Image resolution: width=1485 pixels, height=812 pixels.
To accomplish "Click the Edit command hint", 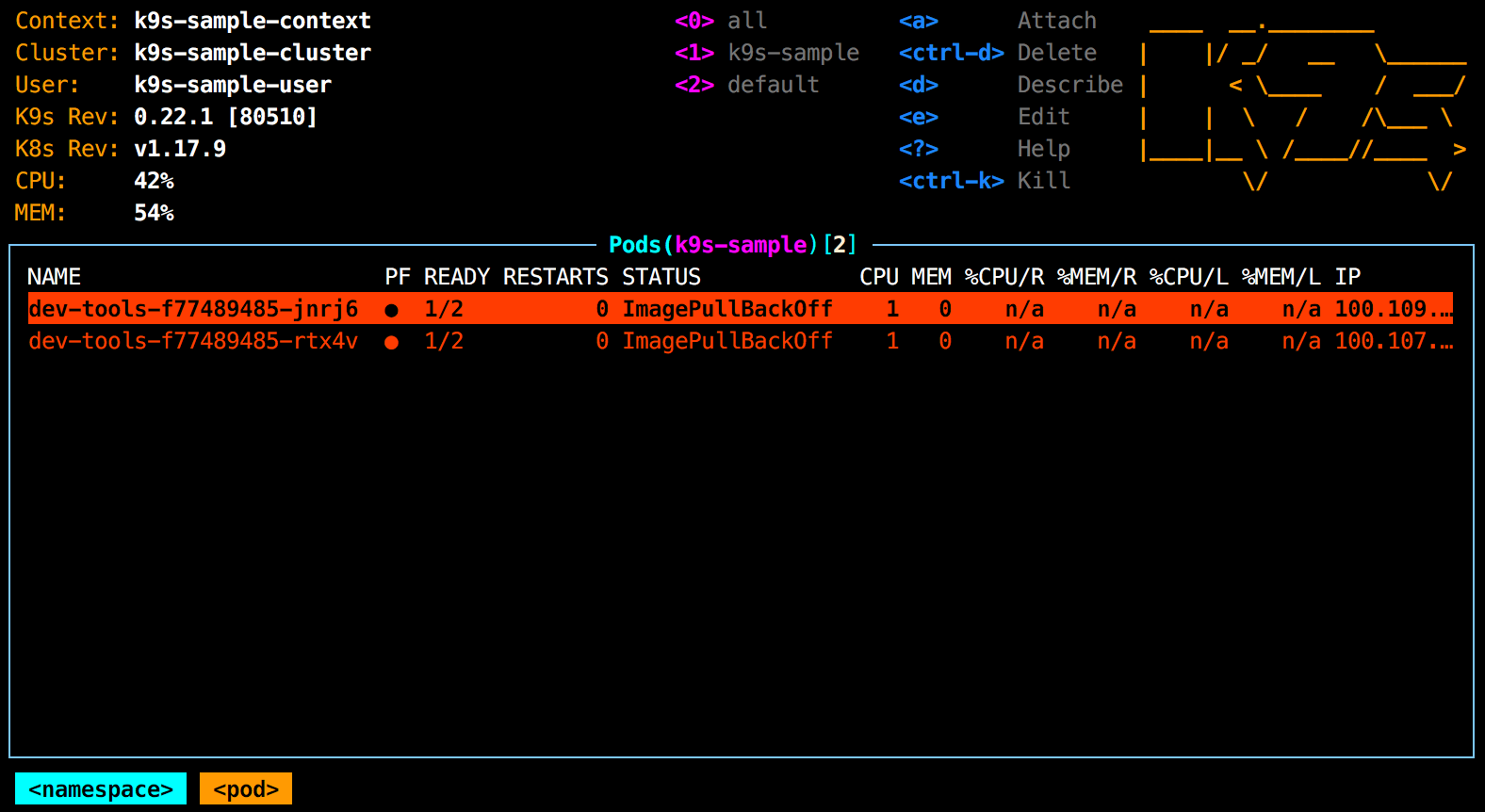I will [1044, 117].
